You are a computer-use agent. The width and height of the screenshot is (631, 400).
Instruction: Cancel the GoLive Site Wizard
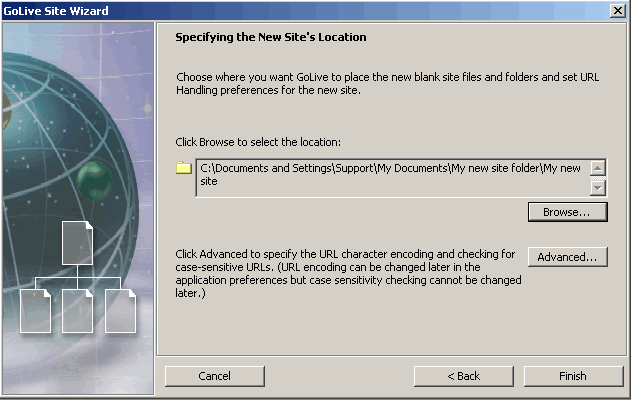click(x=214, y=376)
